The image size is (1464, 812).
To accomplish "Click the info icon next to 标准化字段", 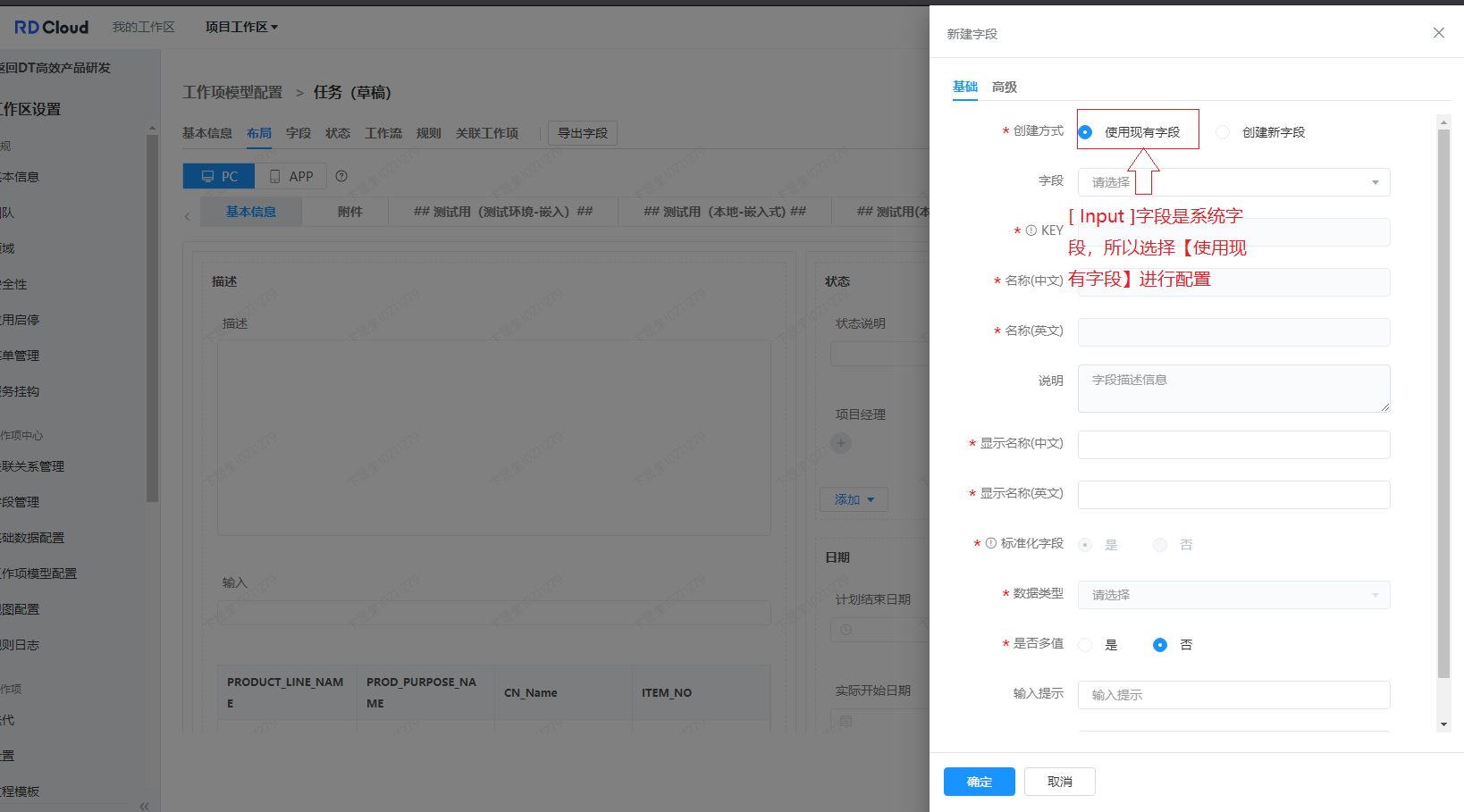I will (991, 543).
